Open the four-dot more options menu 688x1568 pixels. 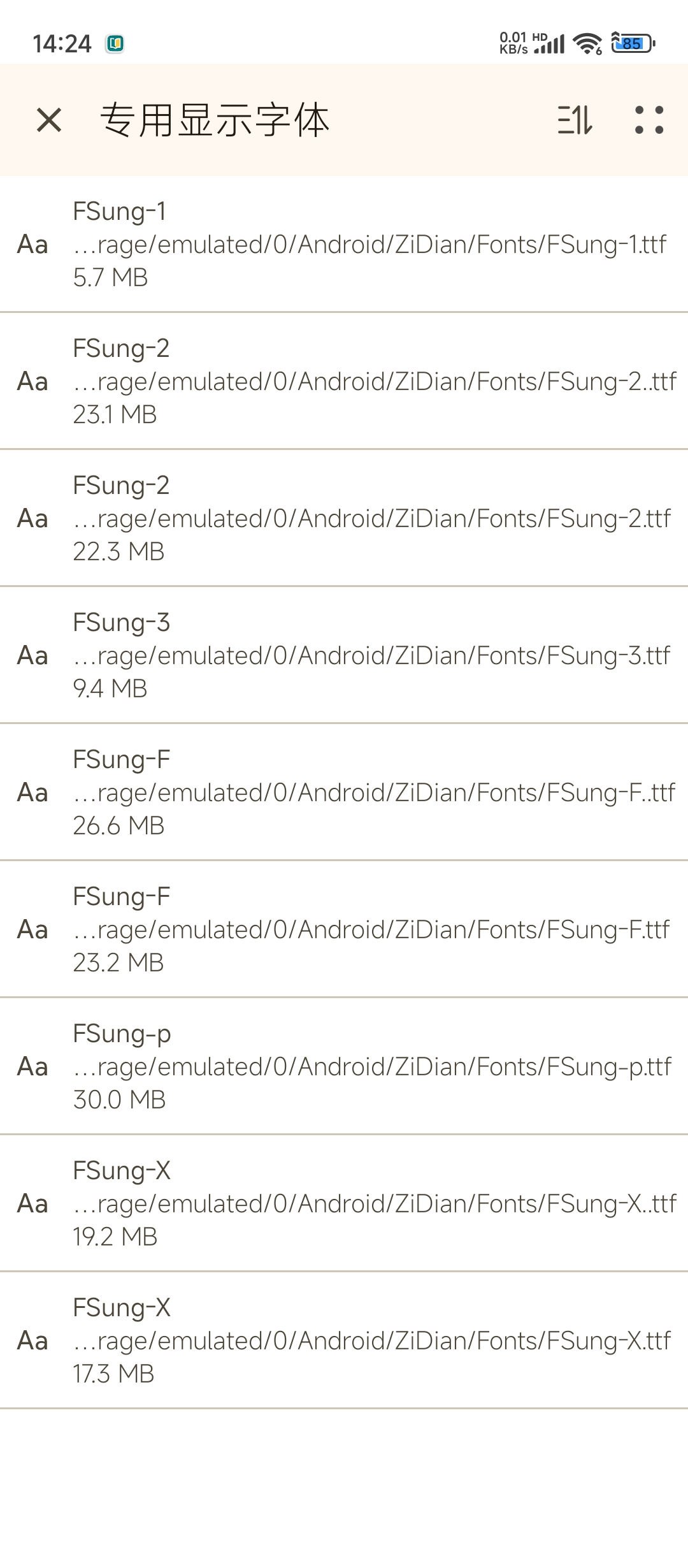tap(649, 120)
